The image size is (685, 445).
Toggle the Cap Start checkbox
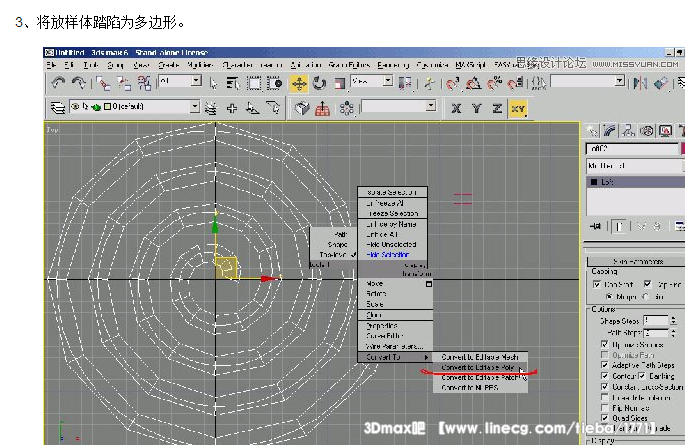(x=597, y=285)
